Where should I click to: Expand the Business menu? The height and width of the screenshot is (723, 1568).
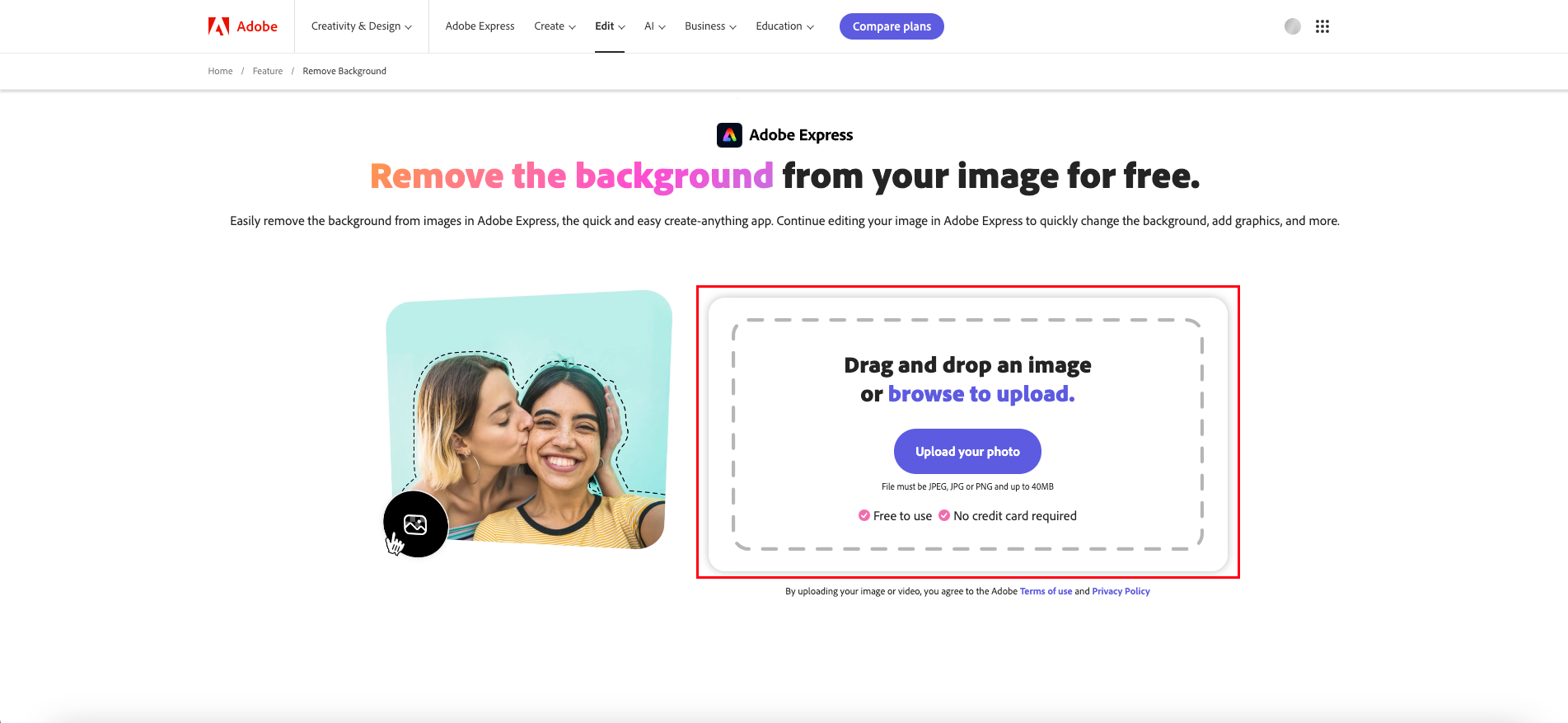coord(710,26)
